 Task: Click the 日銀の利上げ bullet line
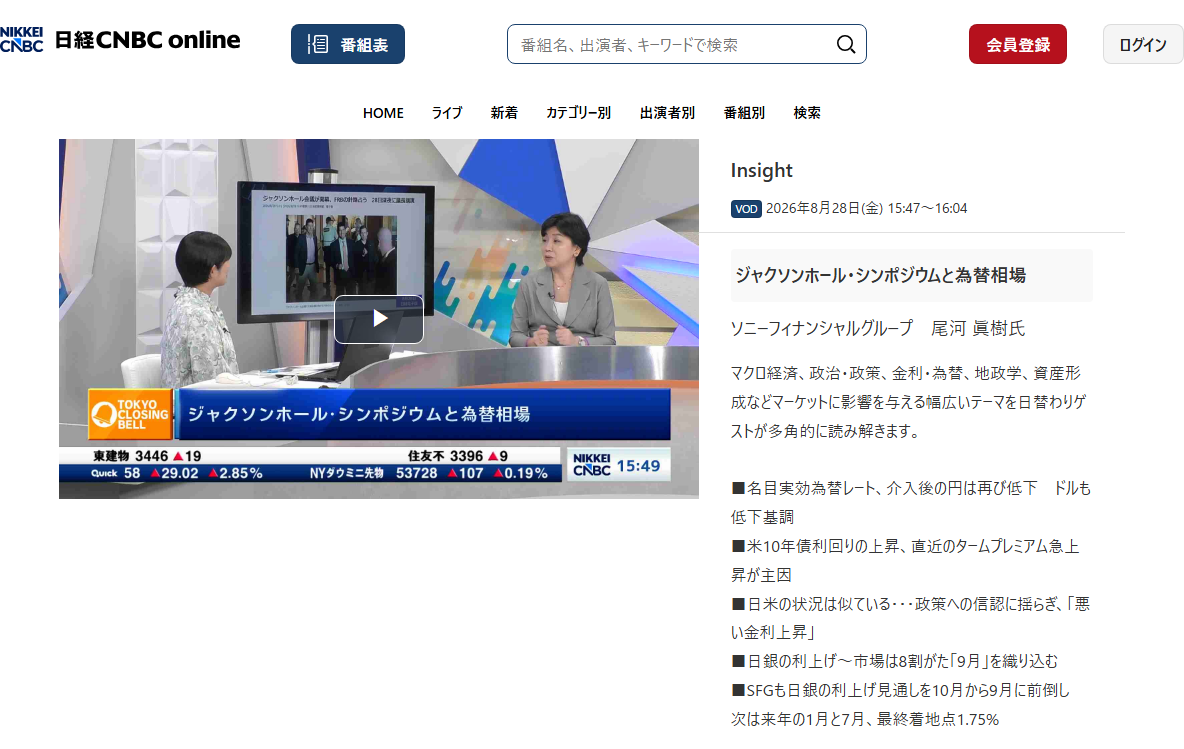click(x=895, y=661)
